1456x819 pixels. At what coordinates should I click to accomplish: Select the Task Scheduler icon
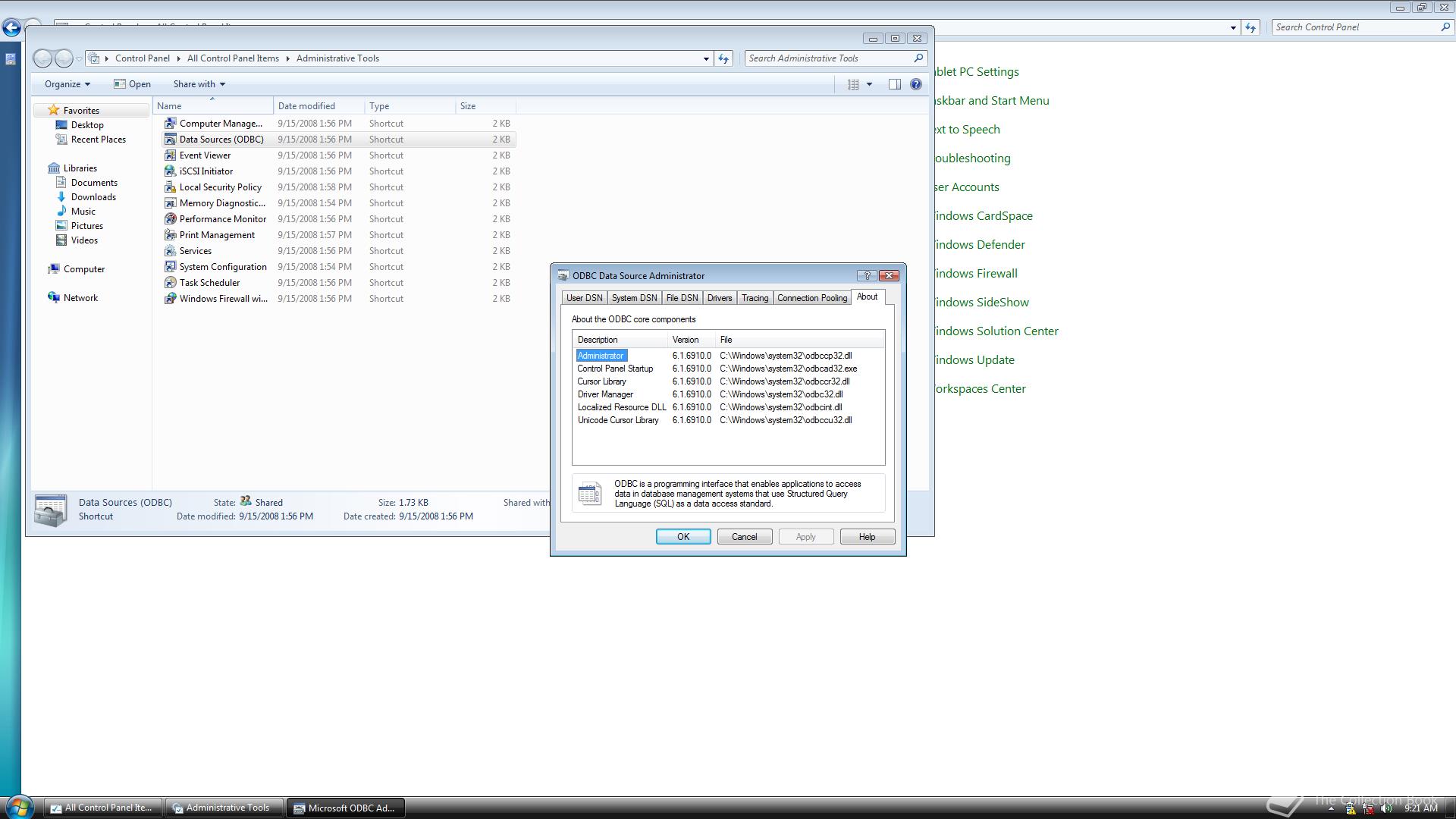[x=171, y=282]
